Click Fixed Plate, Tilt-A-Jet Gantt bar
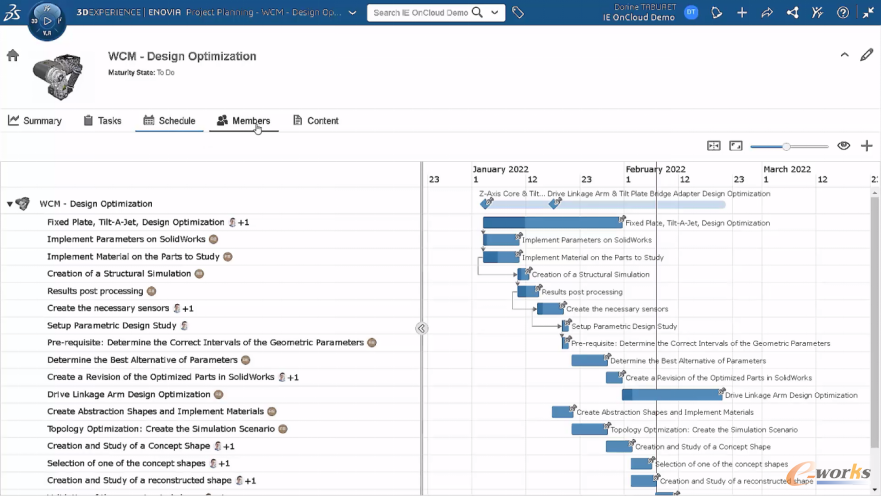Screen dimensions: 881x496 click(552, 222)
